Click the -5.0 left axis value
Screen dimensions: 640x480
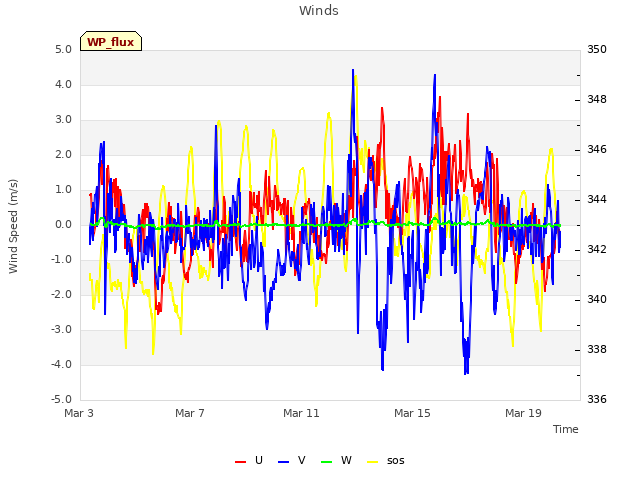[x=62, y=400]
